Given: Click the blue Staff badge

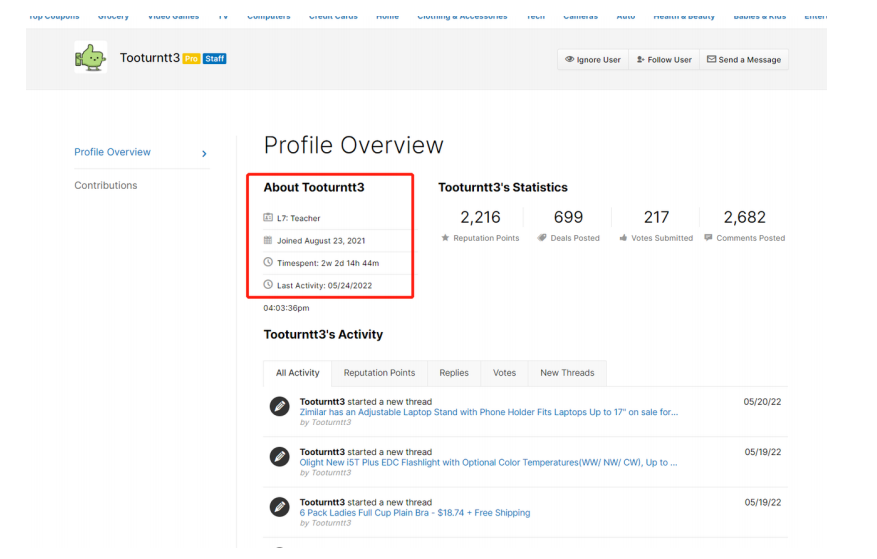Looking at the screenshot, I should coord(214,59).
